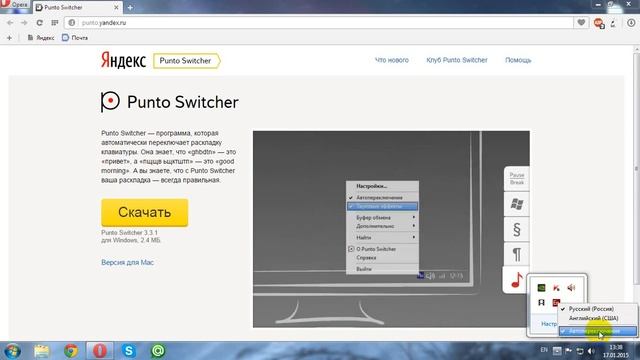This screenshot has height=360, width=640.
Task: Open the system volume icon
Action: click(591, 351)
